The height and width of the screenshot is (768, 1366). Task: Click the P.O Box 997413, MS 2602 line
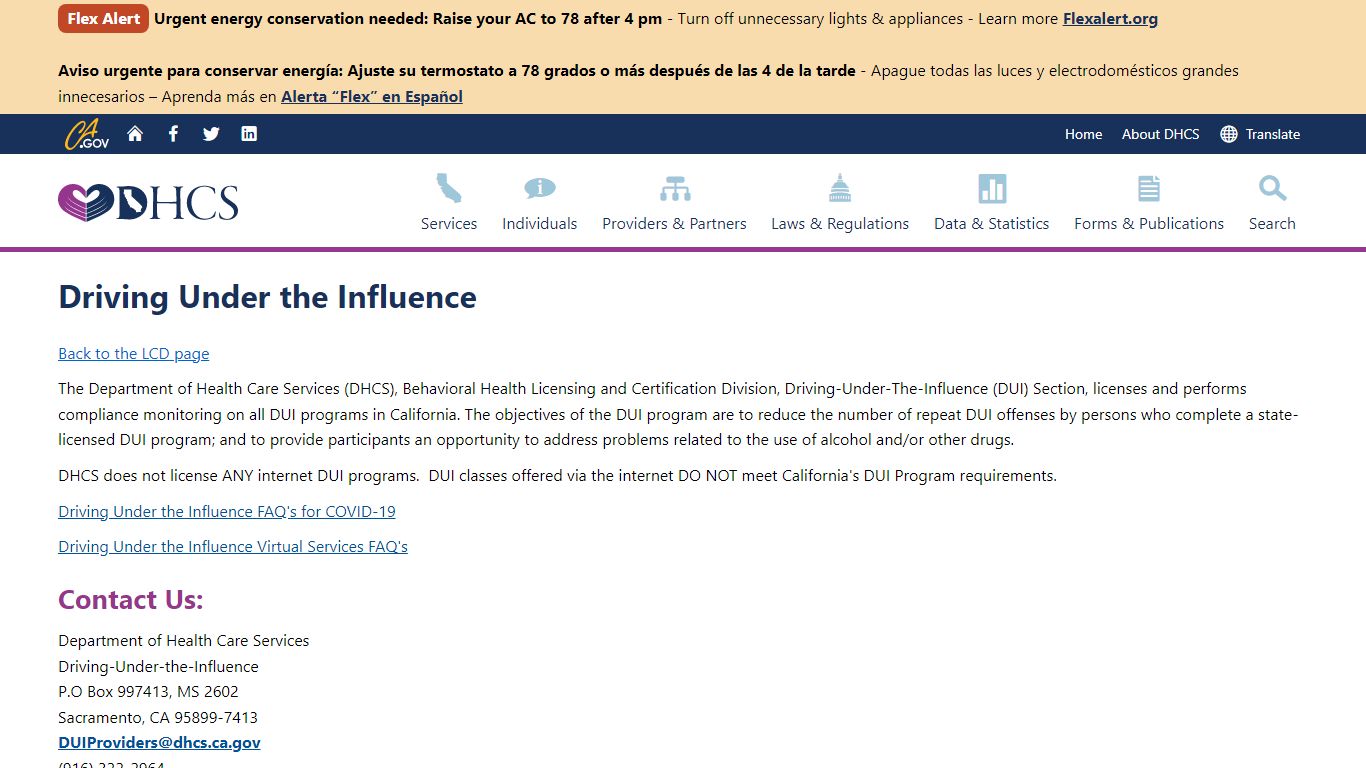pos(148,692)
